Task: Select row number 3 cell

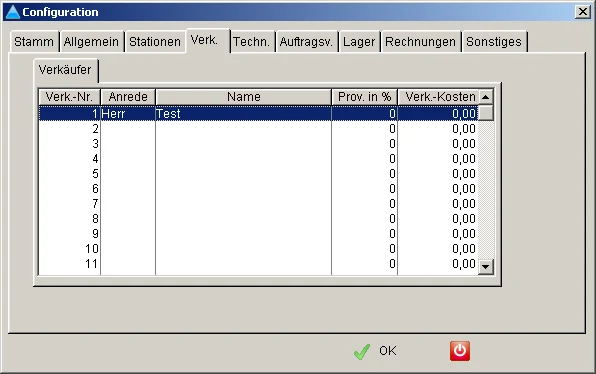Action: click(70, 144)
